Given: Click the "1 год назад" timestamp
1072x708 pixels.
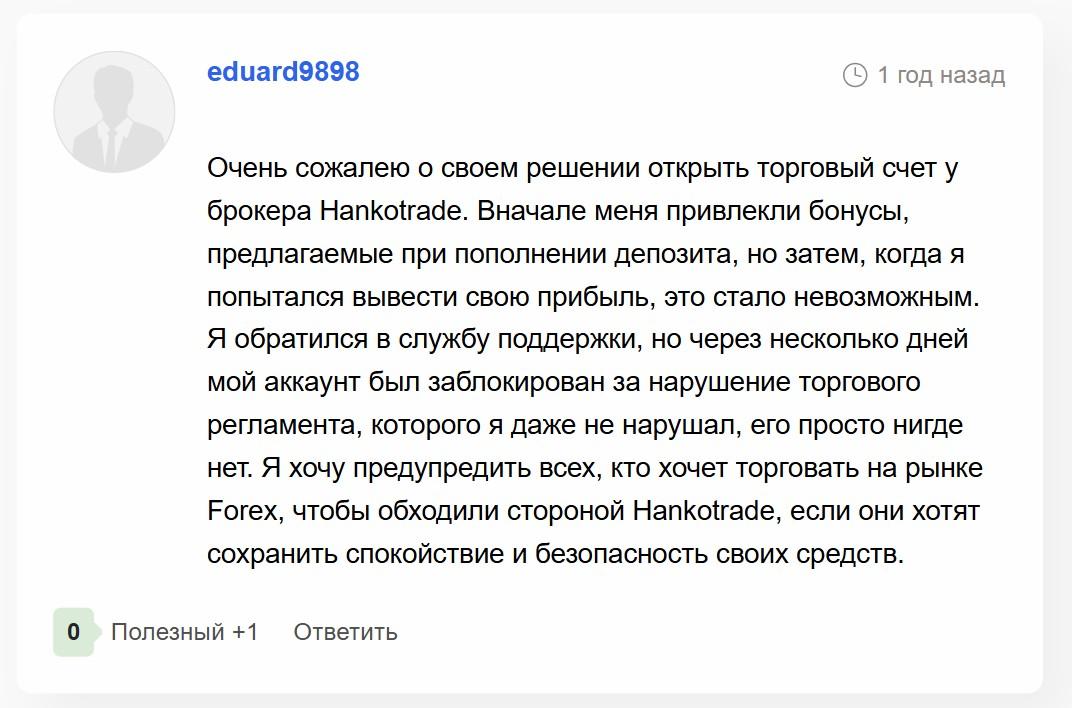Looking at the screenshot, I should click(x=941, y=75).
